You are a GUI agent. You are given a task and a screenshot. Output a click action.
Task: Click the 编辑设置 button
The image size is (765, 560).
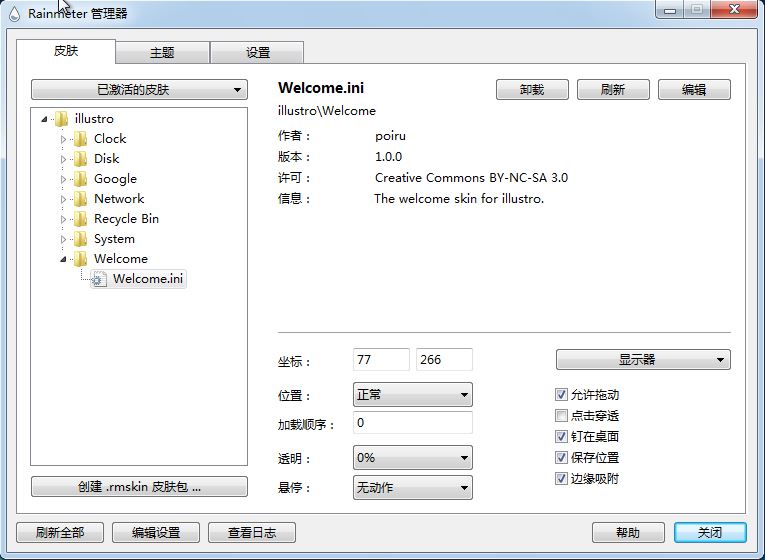(156, 533)
